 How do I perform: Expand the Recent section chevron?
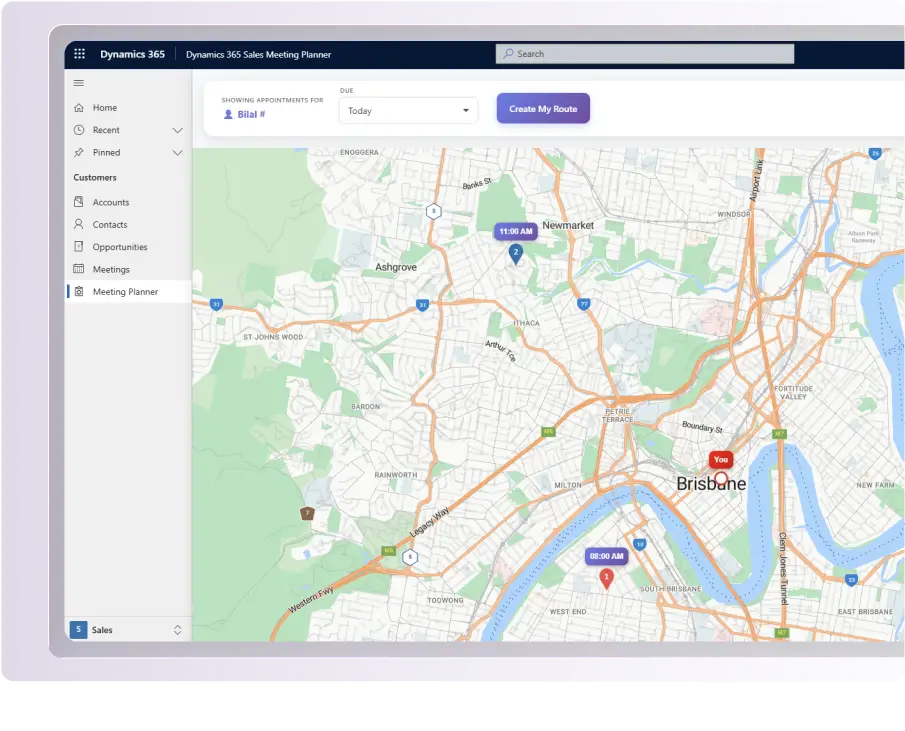(177, 130)
